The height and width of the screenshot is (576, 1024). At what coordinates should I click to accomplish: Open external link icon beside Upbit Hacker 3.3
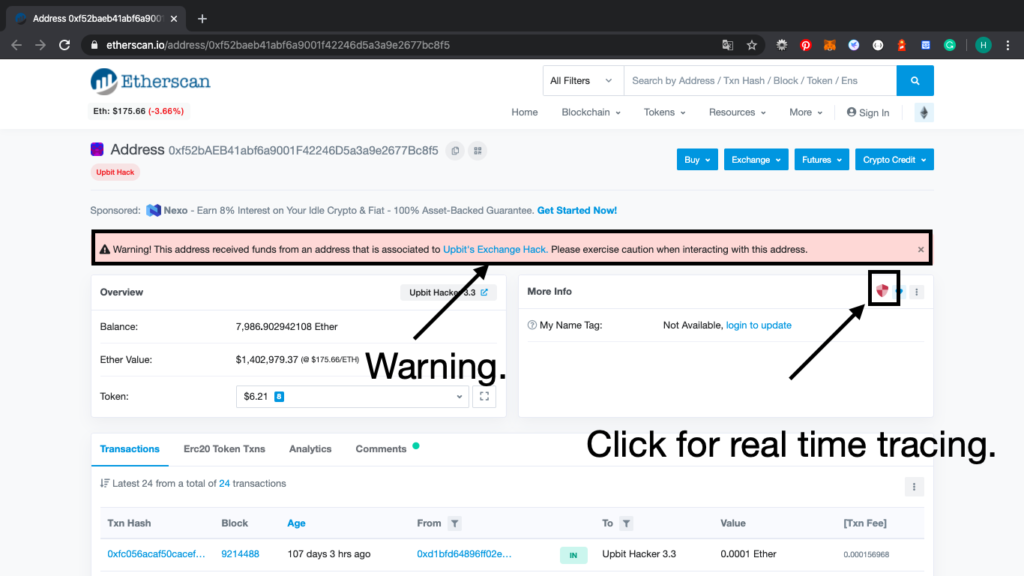[x=485, y=293]
